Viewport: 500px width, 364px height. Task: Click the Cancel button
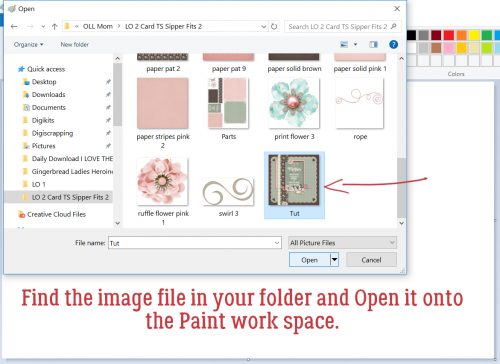click(x=371, y=260)
